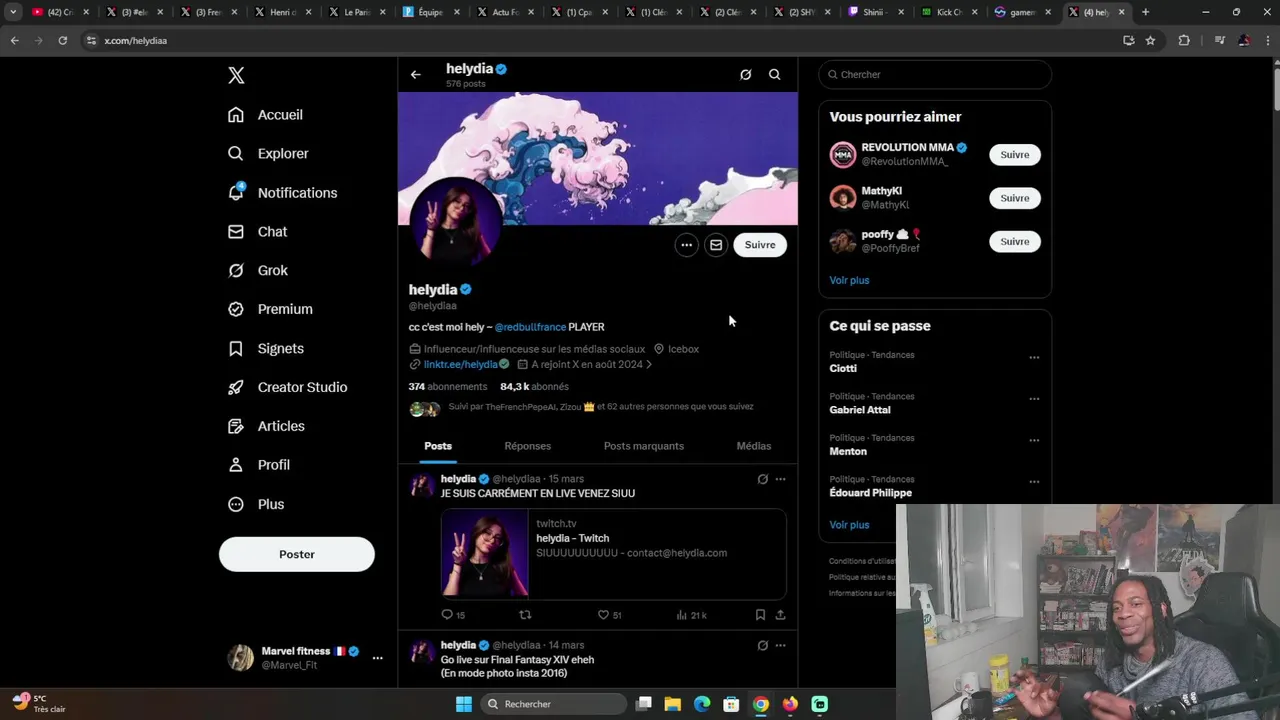Bookmark the 15 mars post
This screenshot has height=720, width=1280.
tap(760, 615)
